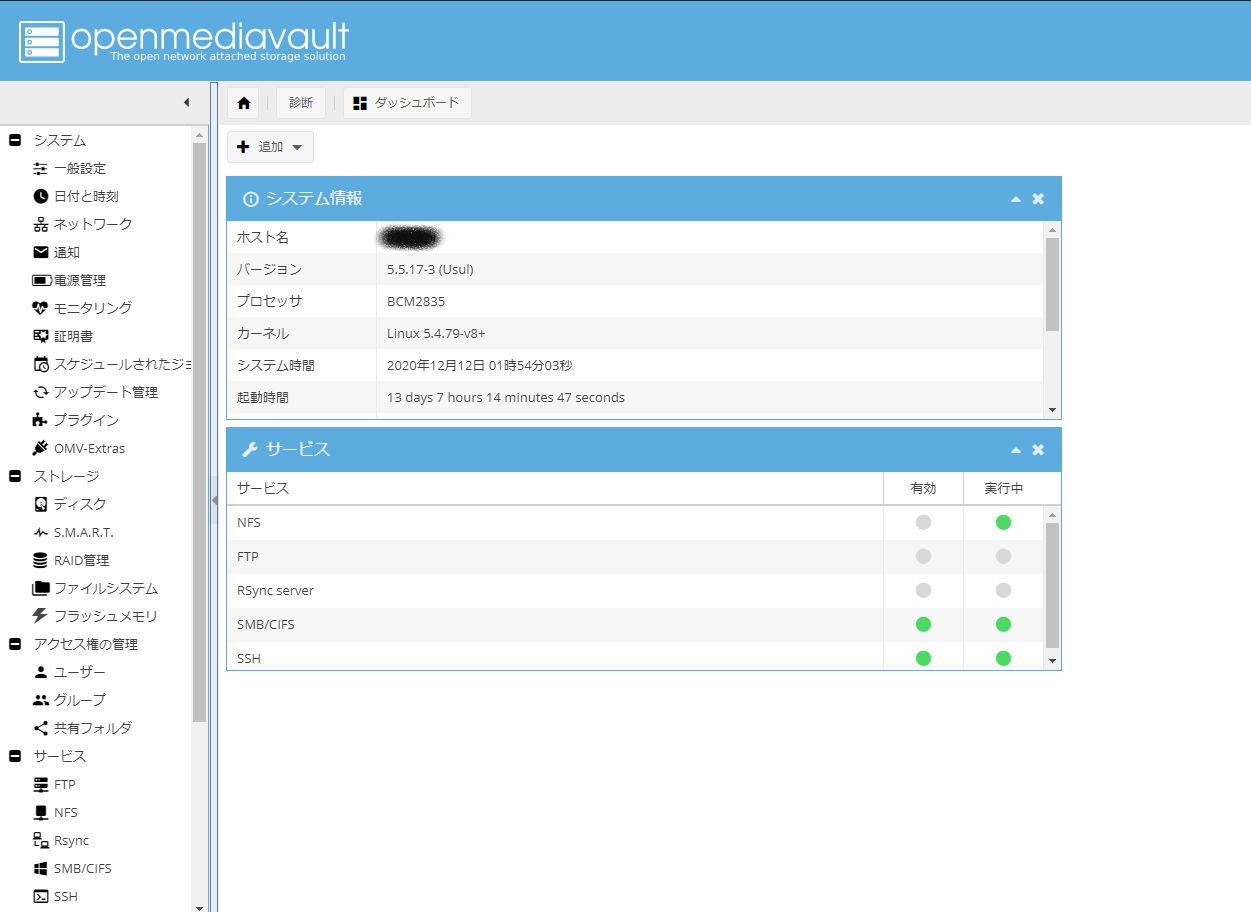Click the RSync server enabled indicator
This screenshot has height=912, width=1251.
tap(923, 590)
